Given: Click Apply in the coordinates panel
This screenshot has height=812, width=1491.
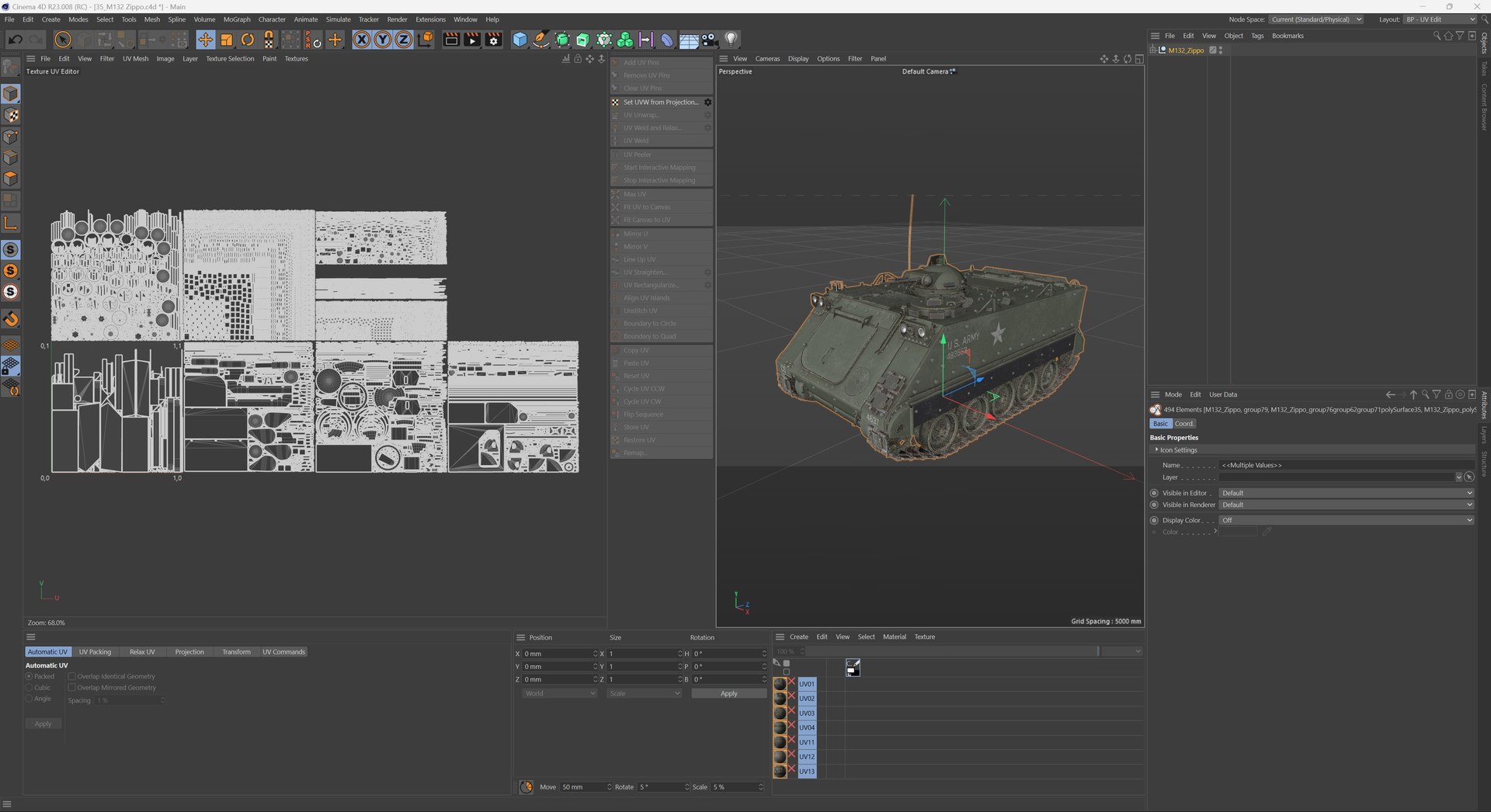Looking at the screenshot, I should [x=728, y=694].
